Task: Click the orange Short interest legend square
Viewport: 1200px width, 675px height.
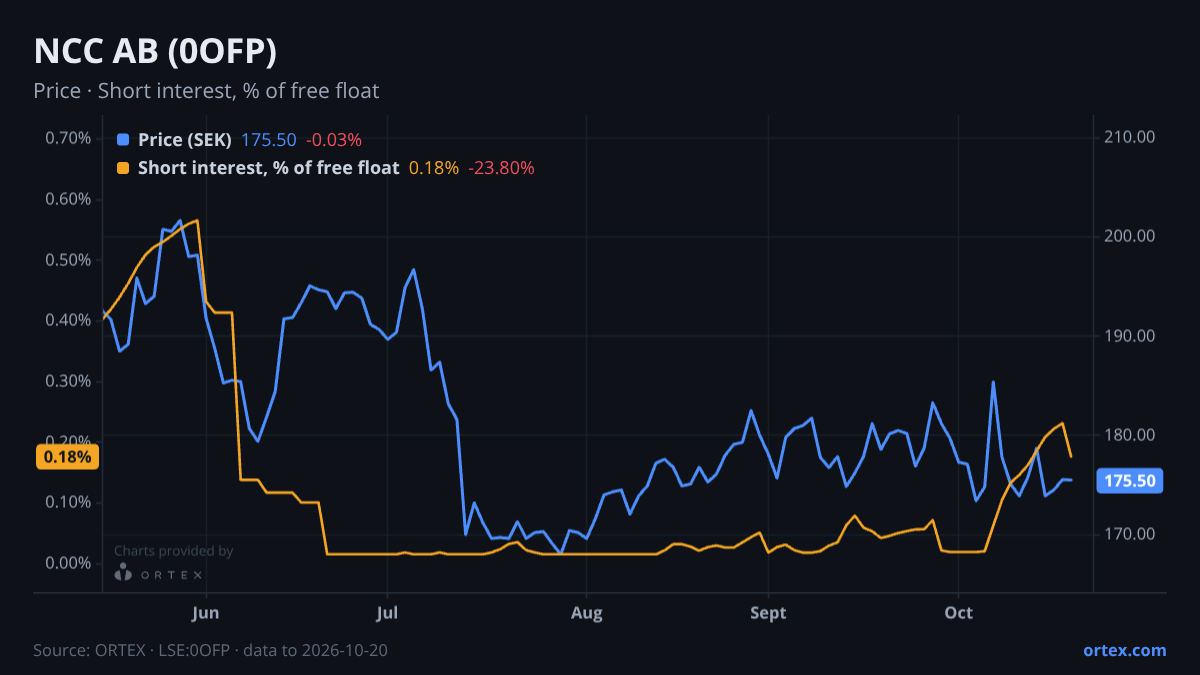Action: point(124,168)
